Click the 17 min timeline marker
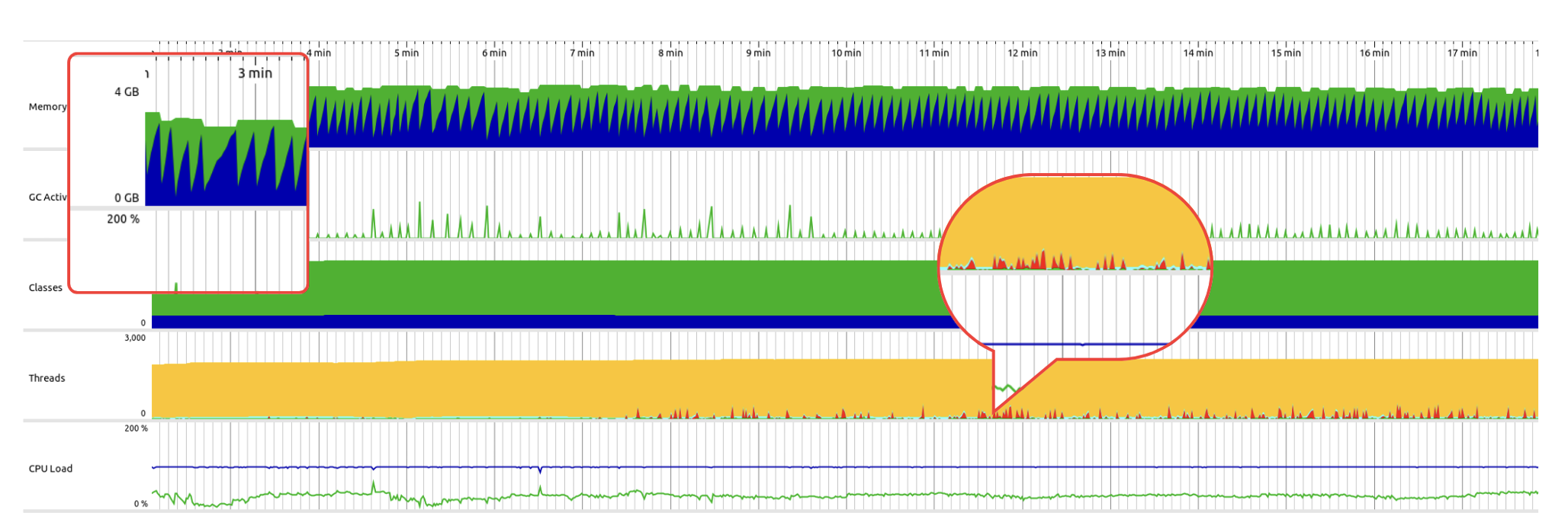The width and height of the screenshot is (1568, 529). click(x=1462, y=53)
